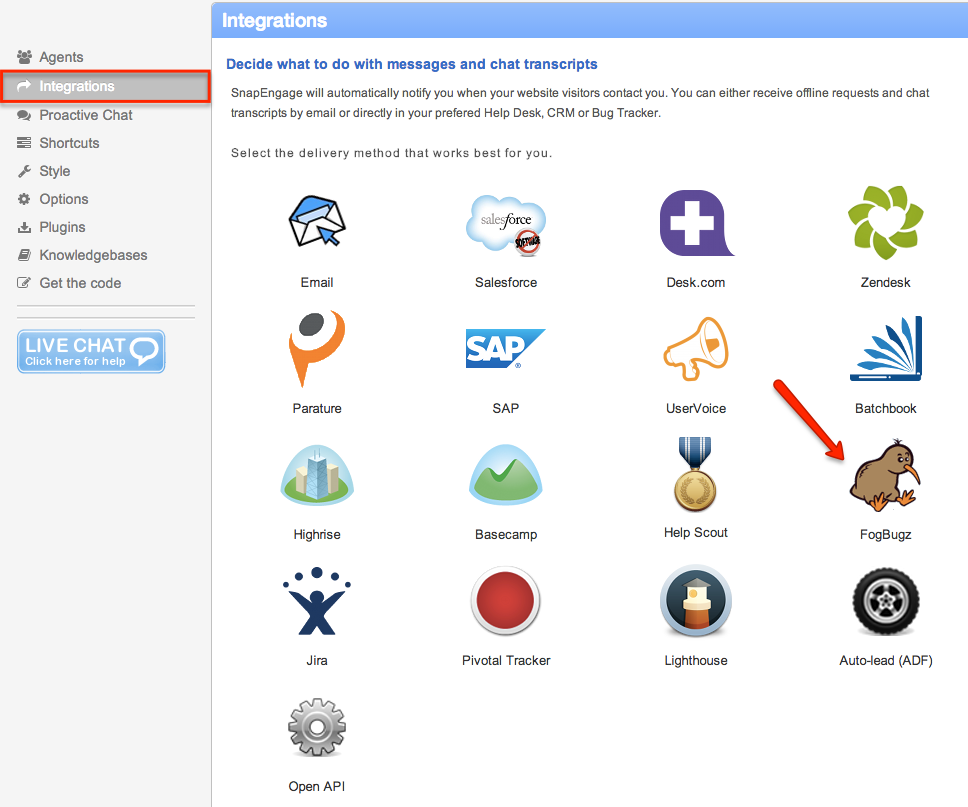Pick the Auto-lead (ADF) tire icon

point(885,601)
